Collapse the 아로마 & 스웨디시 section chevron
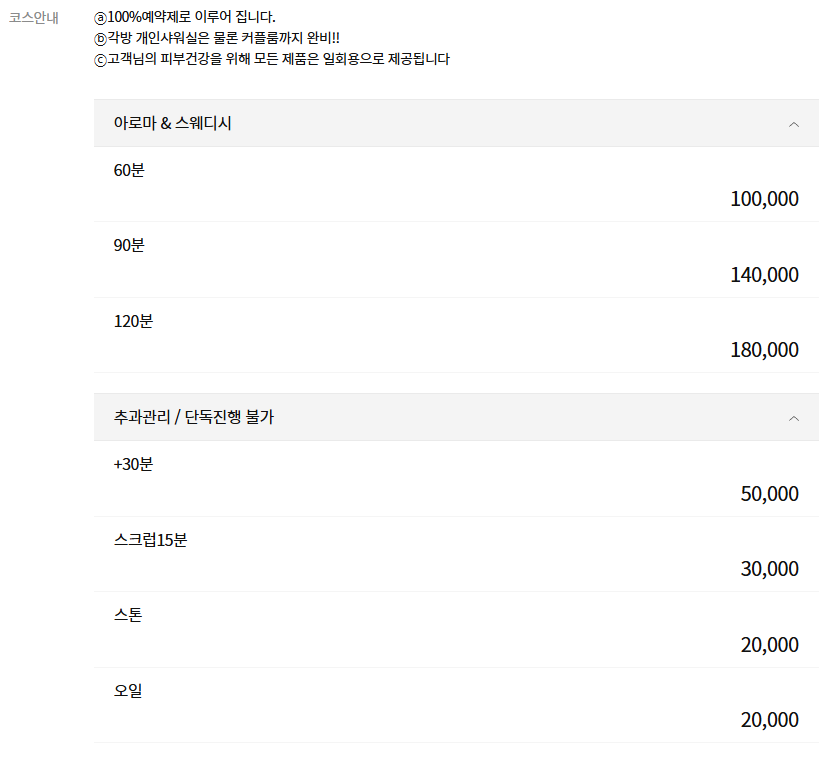This screenshot has height=771, width=826. click(794, 124)
